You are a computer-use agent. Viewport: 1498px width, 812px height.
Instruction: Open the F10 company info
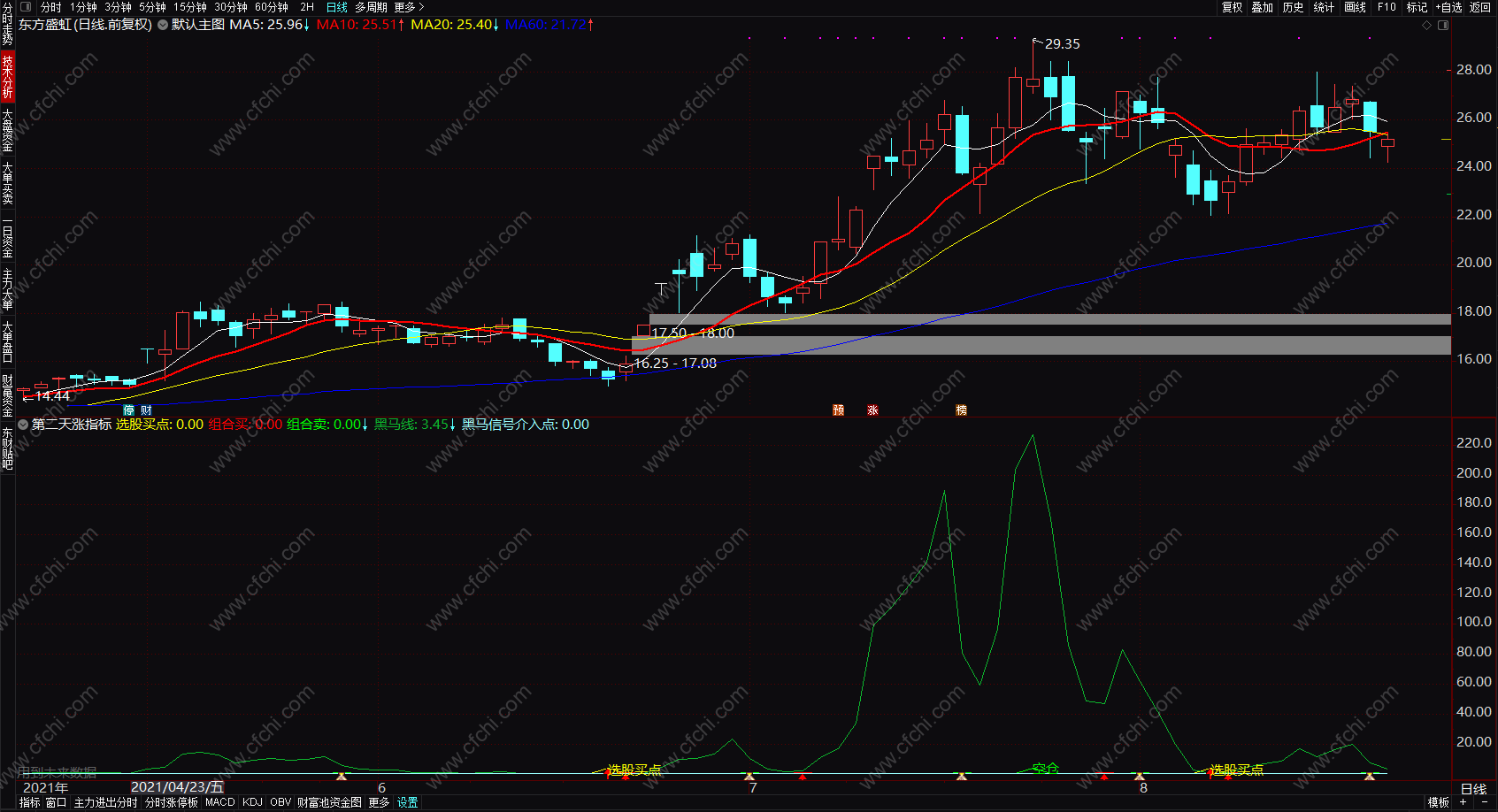1387,7
